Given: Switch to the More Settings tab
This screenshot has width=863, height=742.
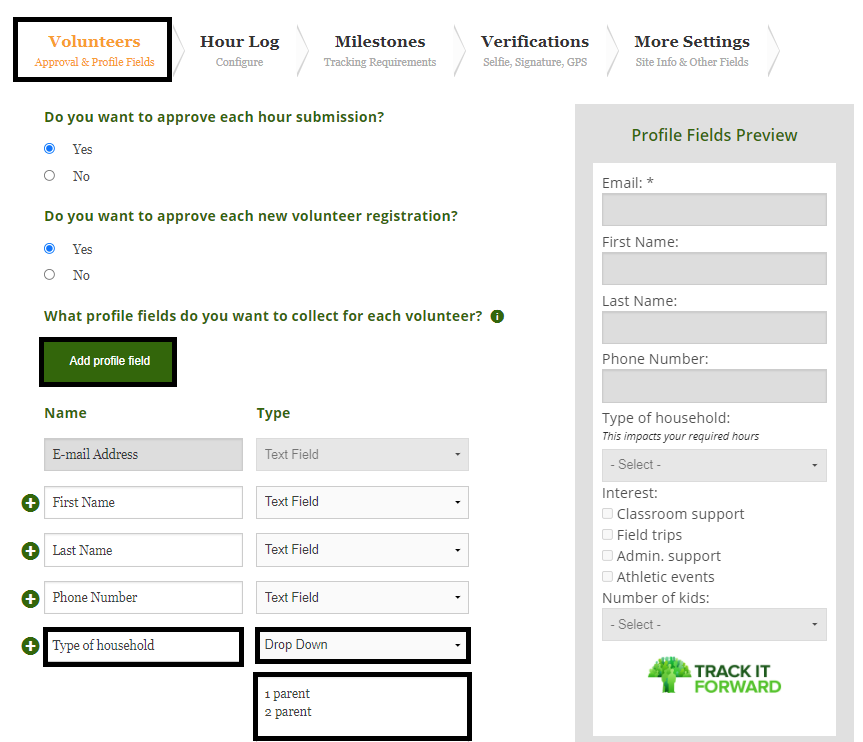Looking at the screenshot, I should tap(692, 50).
